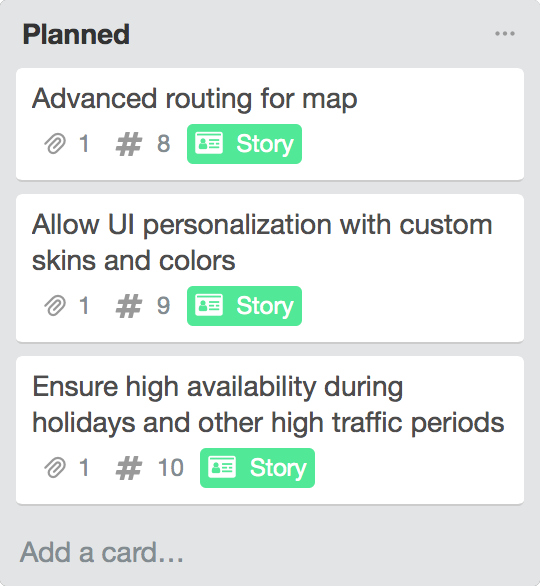This screenshot has width=540, height=586.
Task: Click the ID card icon in first Story badge
Action: click(x=209, y=144)
